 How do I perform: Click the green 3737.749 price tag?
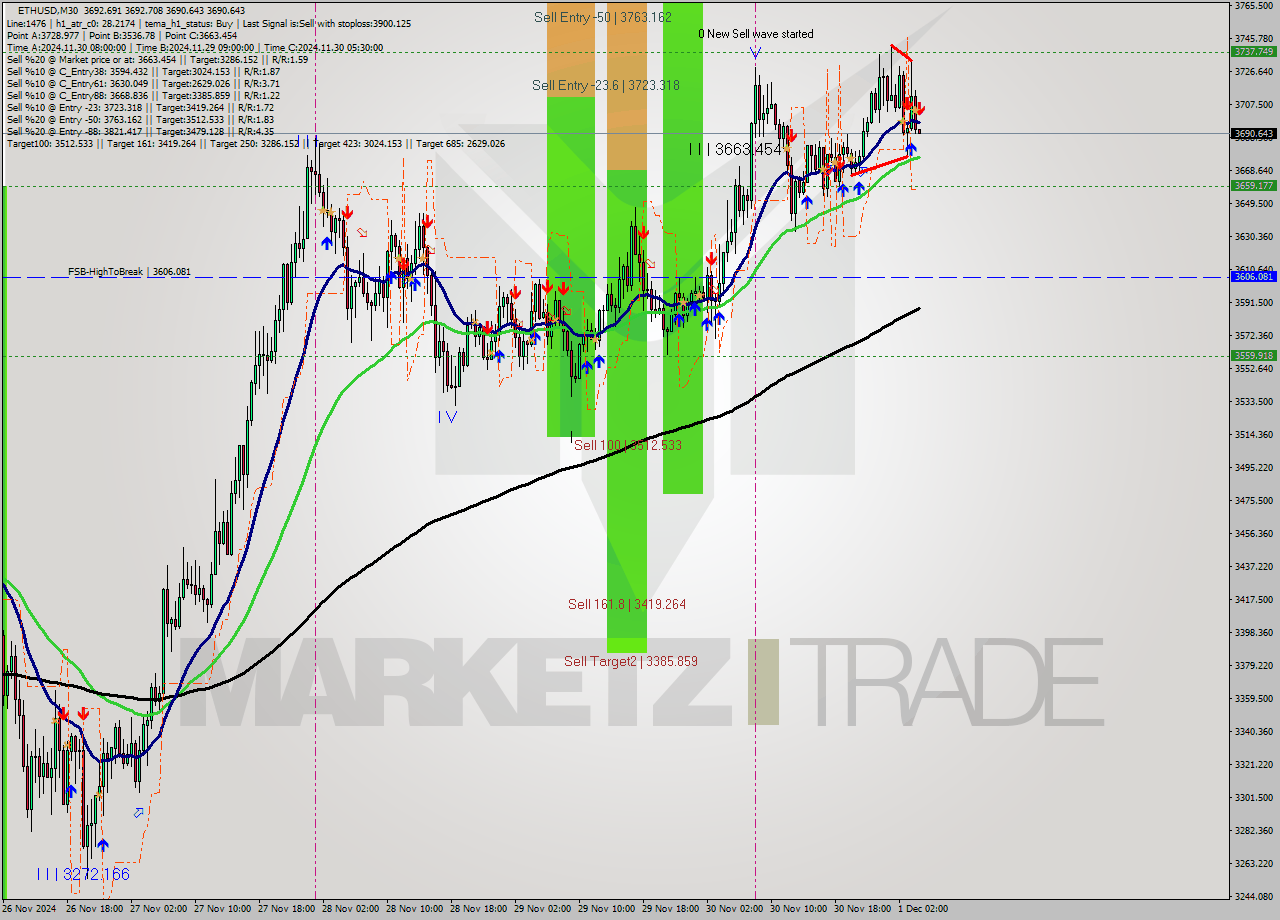1253,51
